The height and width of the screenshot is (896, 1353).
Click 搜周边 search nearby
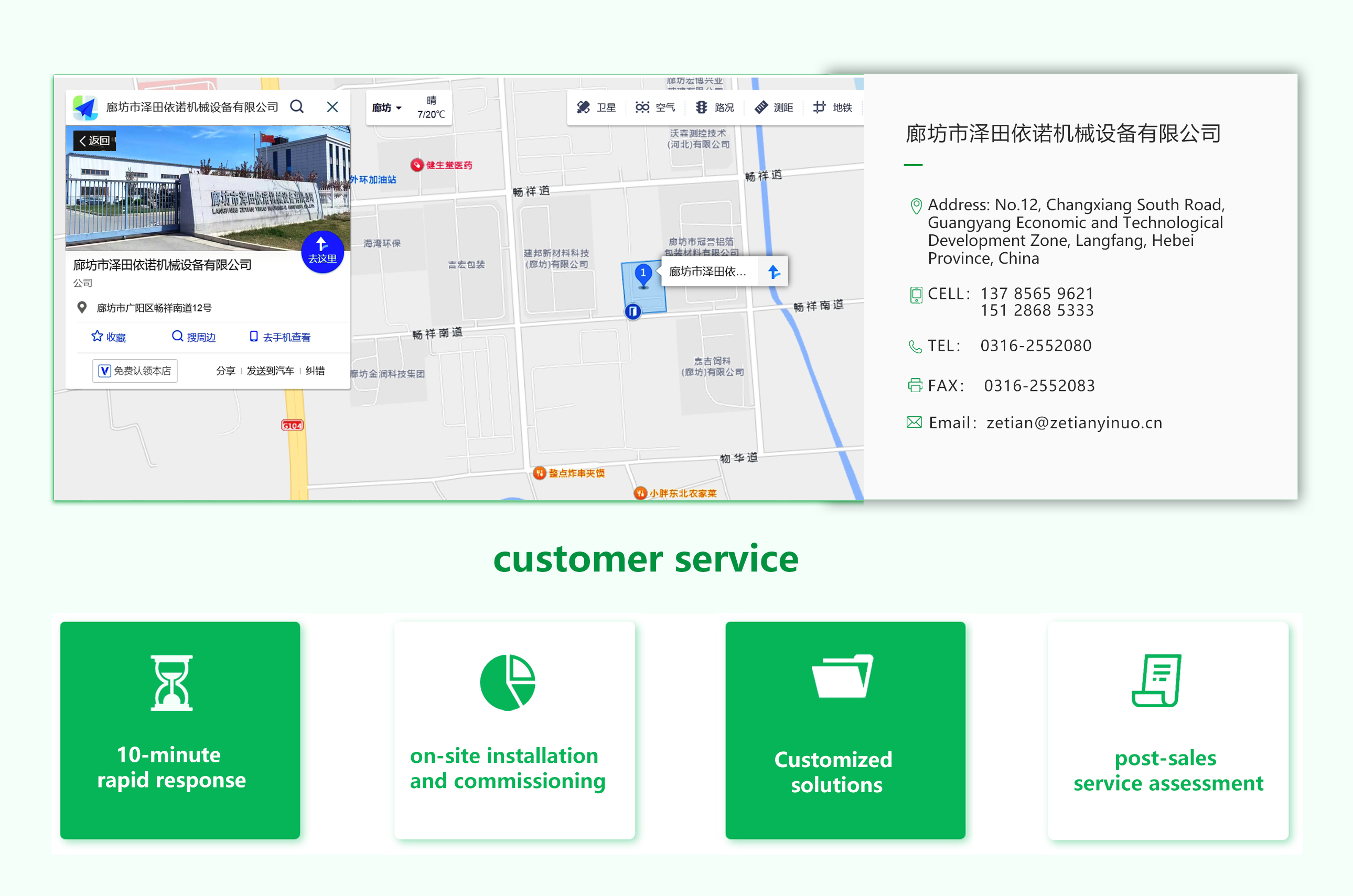(x=194, y=337)
